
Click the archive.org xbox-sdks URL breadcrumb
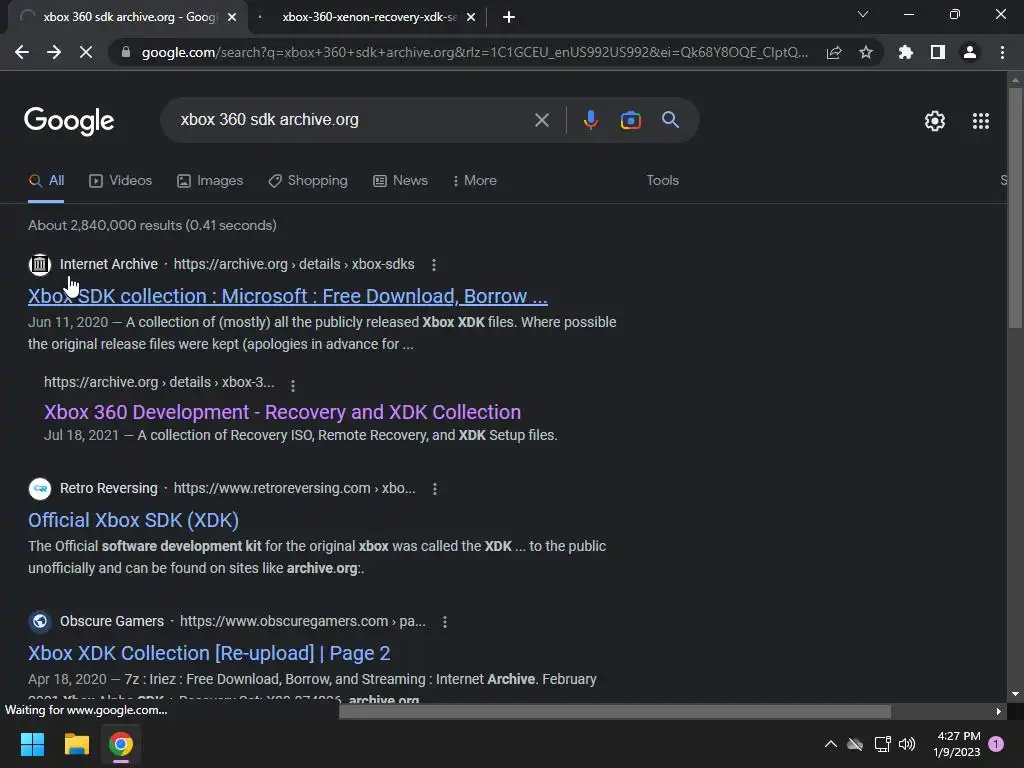[x=294, y=264]
